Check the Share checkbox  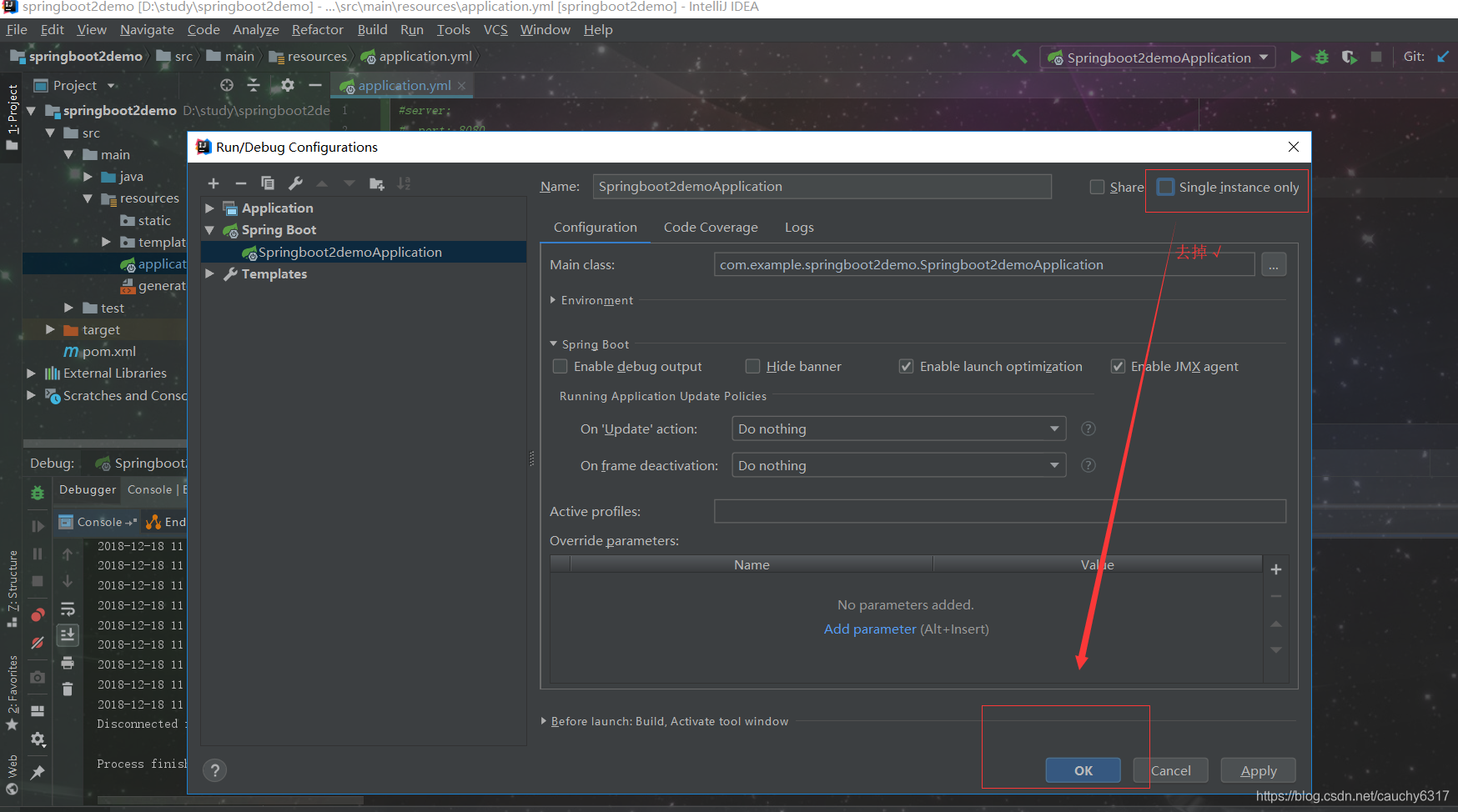[x=1098, y=187]
